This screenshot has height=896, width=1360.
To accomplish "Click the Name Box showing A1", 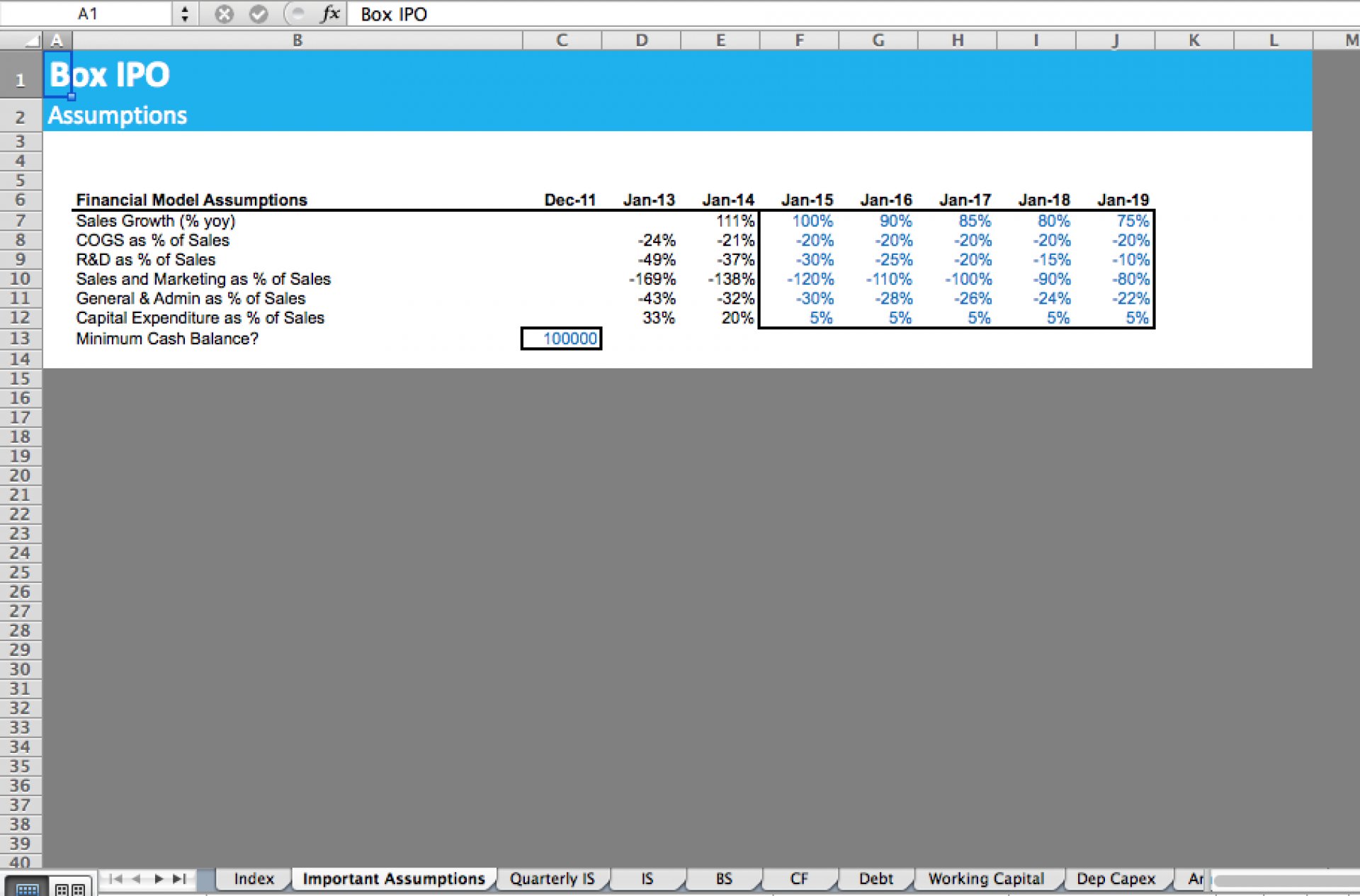I will [87, 14].
